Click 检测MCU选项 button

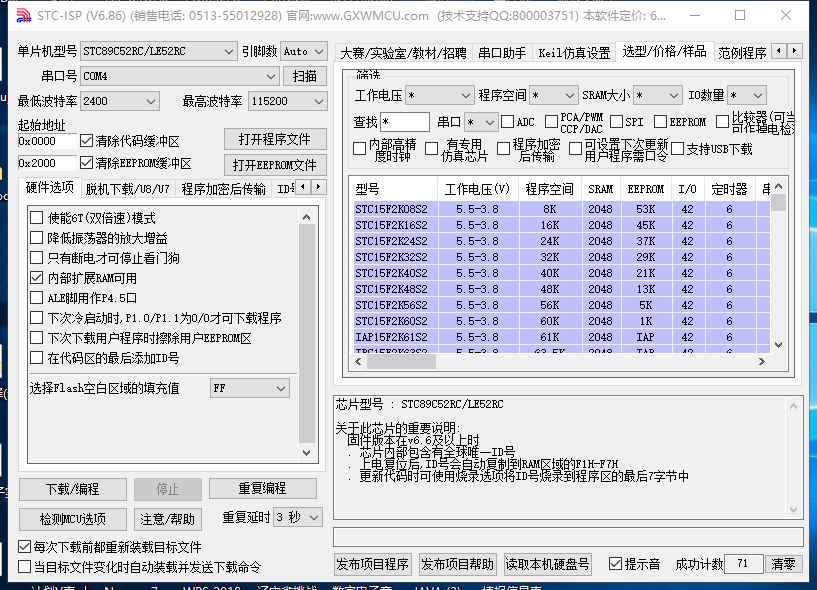72,519
